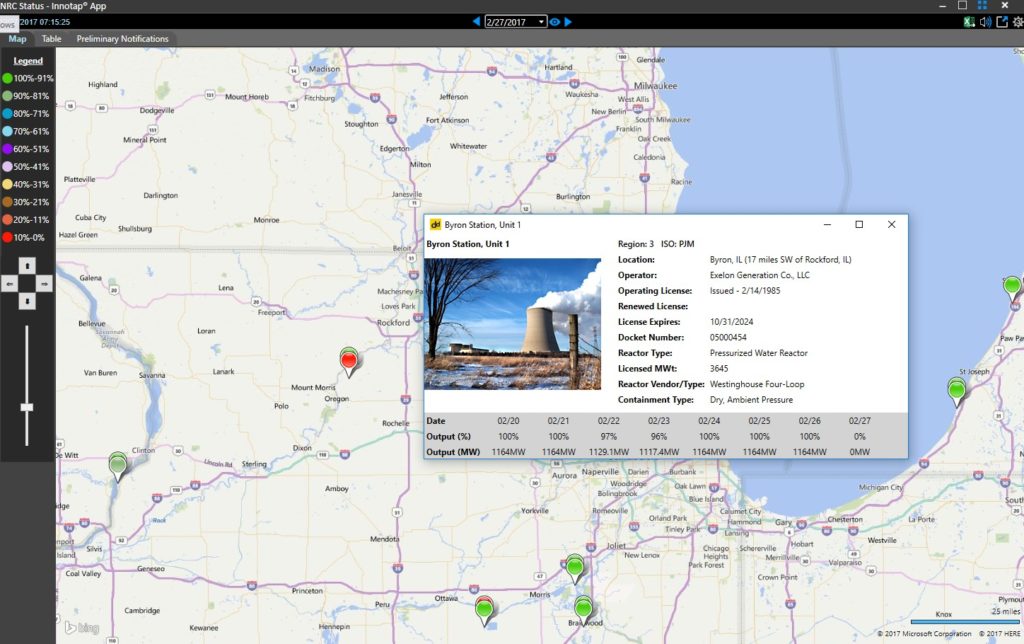
Task: Pan the map down
Action: tap(27, 301)
